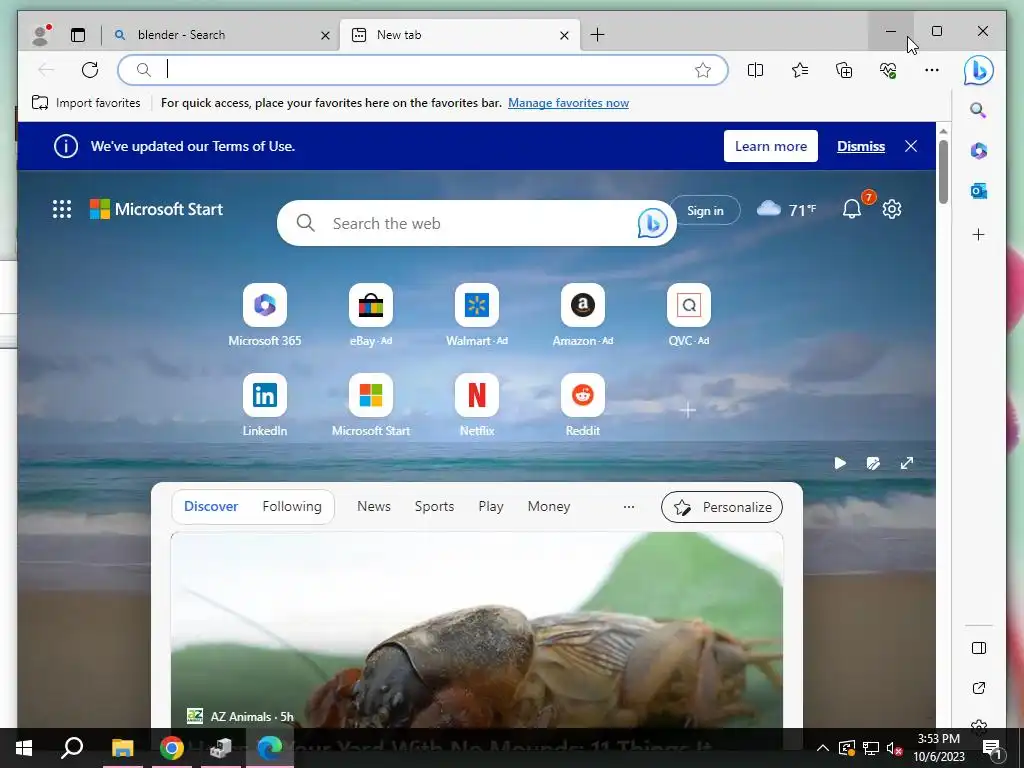This screenshot has height=768, width=1024.
Task: Open sidebar Search icon
Action: 978,110
